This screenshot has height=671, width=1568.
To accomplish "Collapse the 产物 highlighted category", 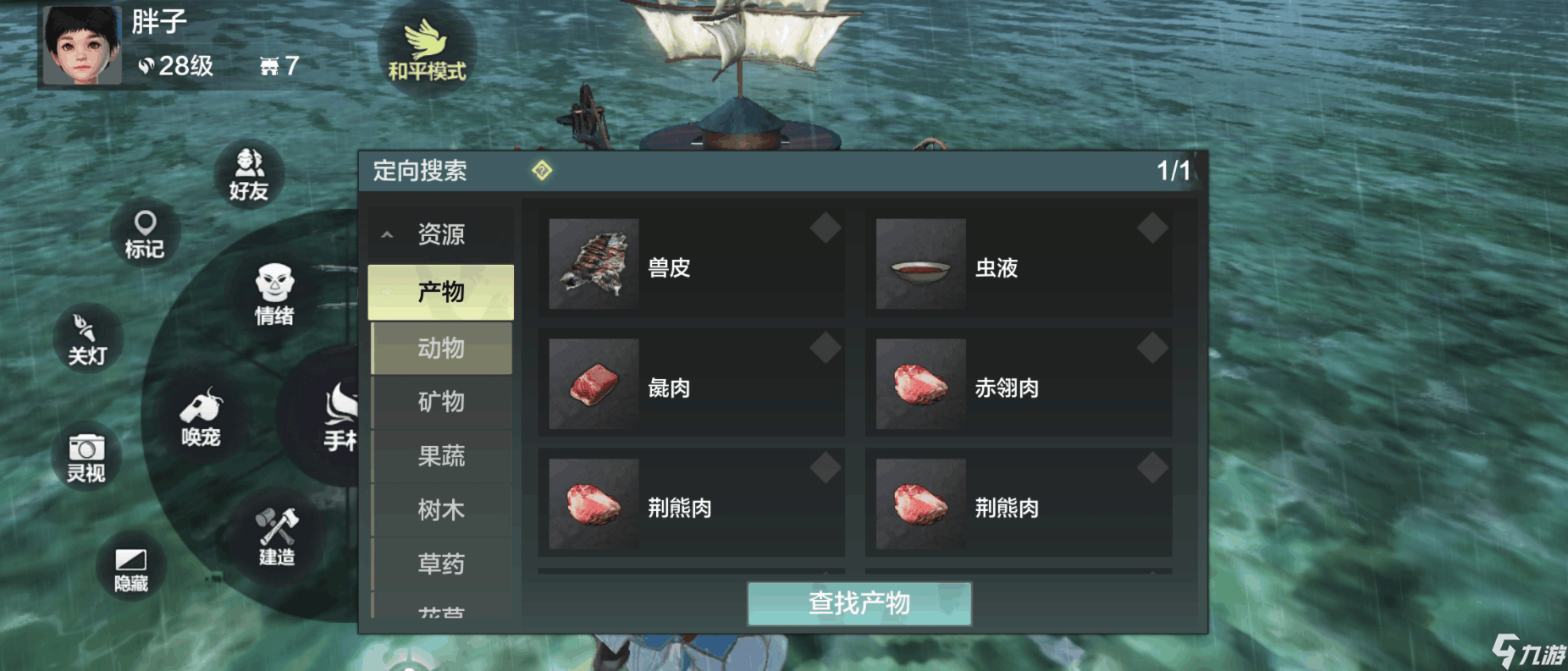I will click(441, 292).
